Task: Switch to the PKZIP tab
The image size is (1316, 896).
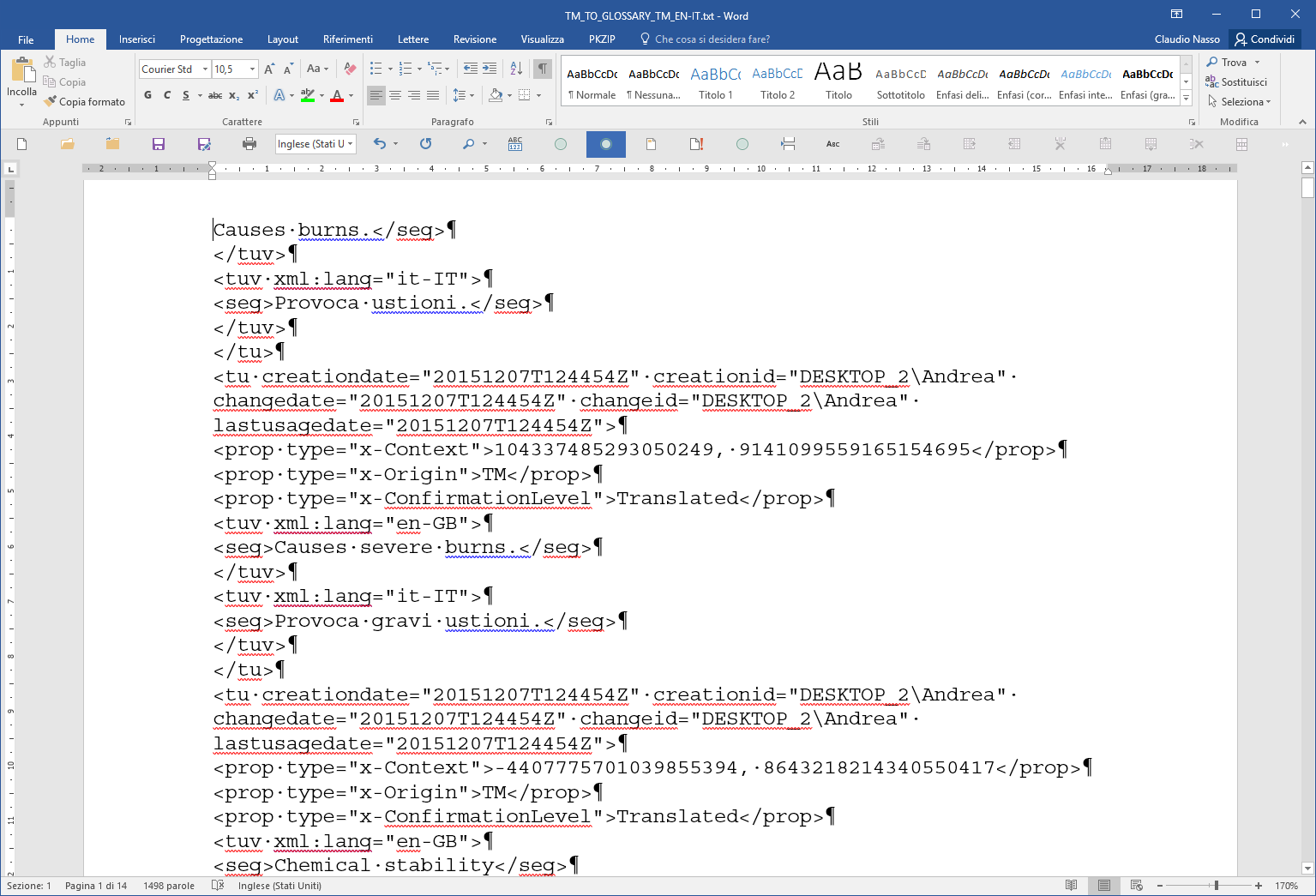Action: [x=602, y=39]
